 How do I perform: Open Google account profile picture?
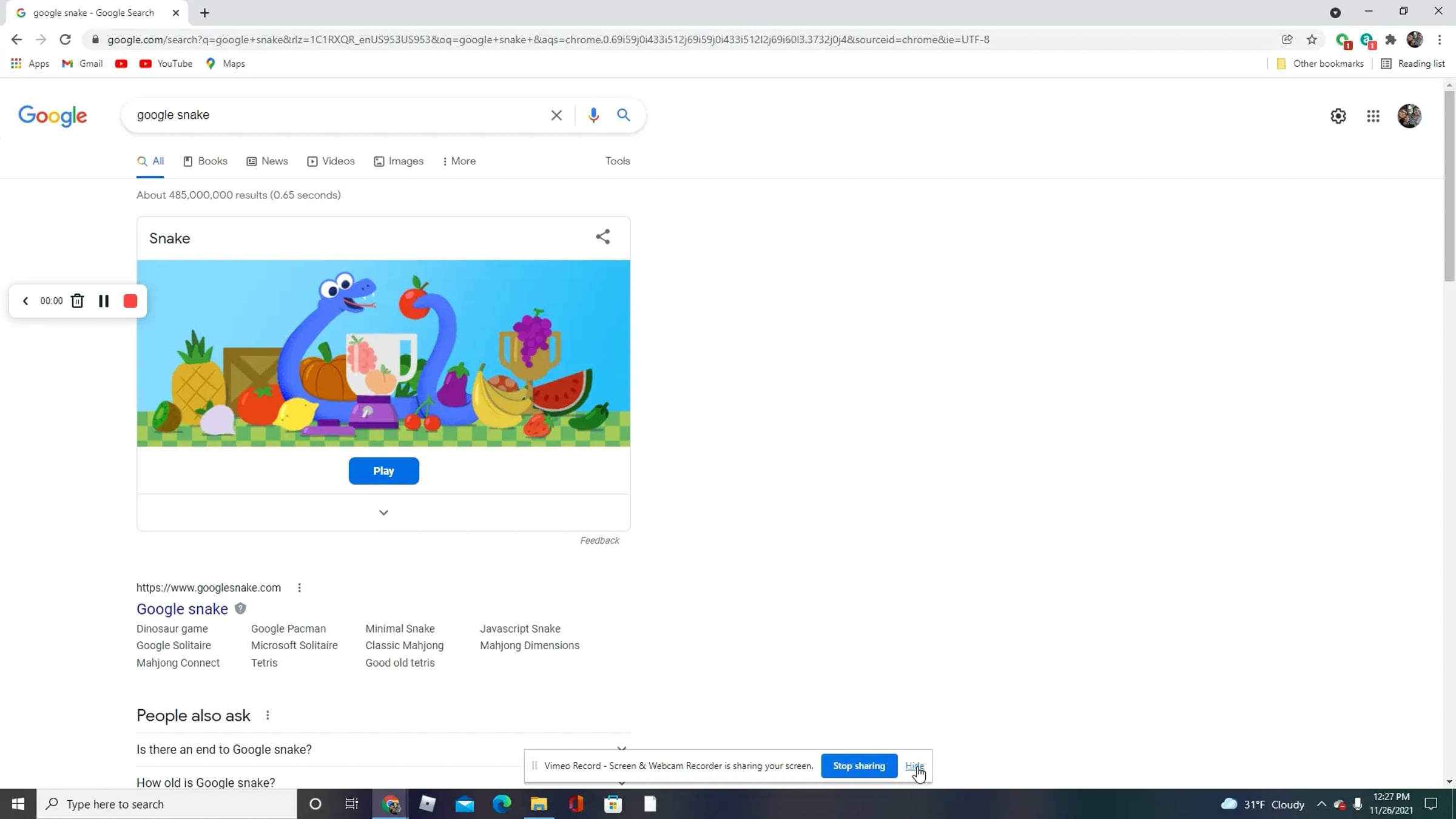1409,116
